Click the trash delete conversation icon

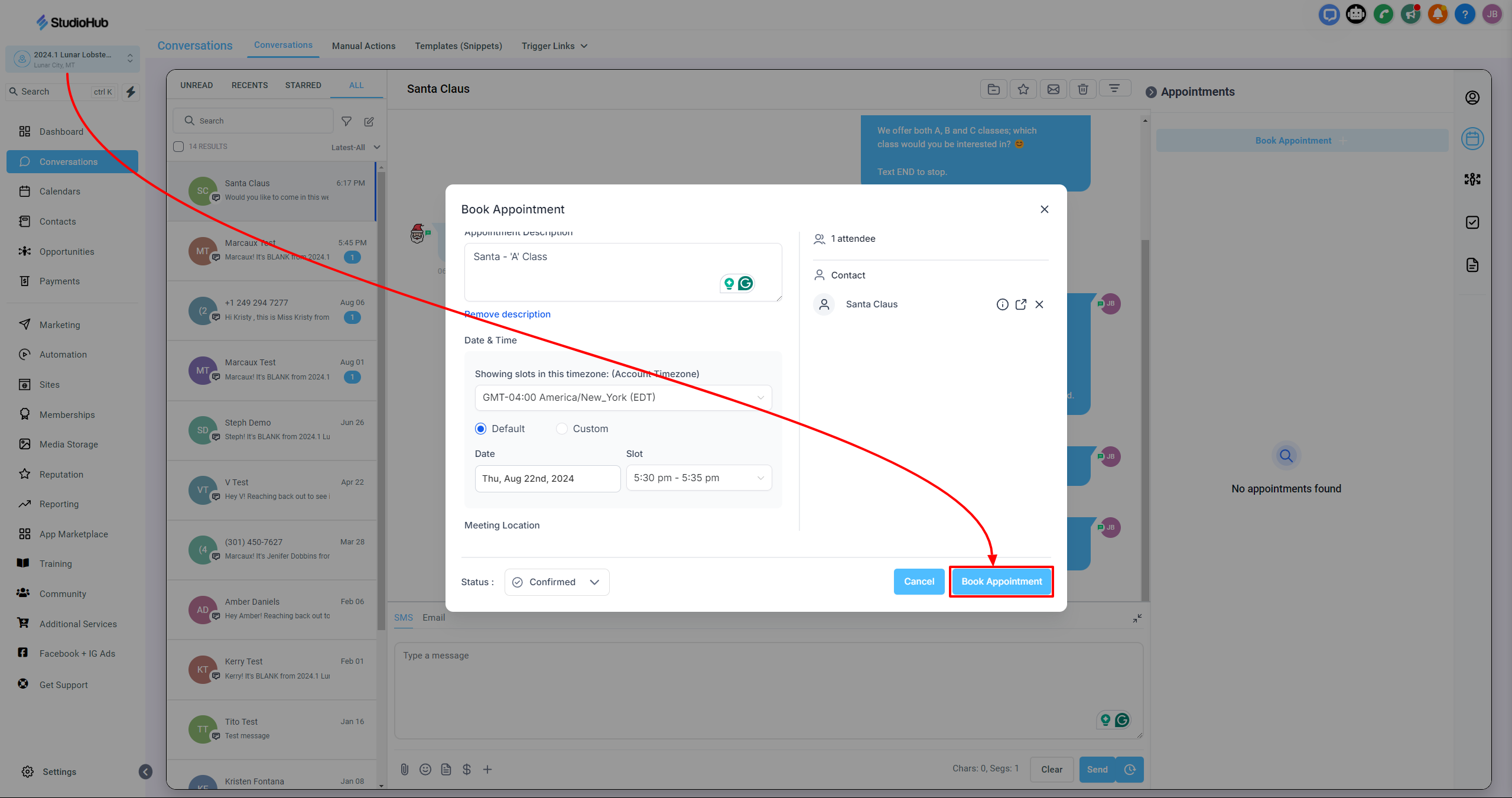[x=1082, y=89]
